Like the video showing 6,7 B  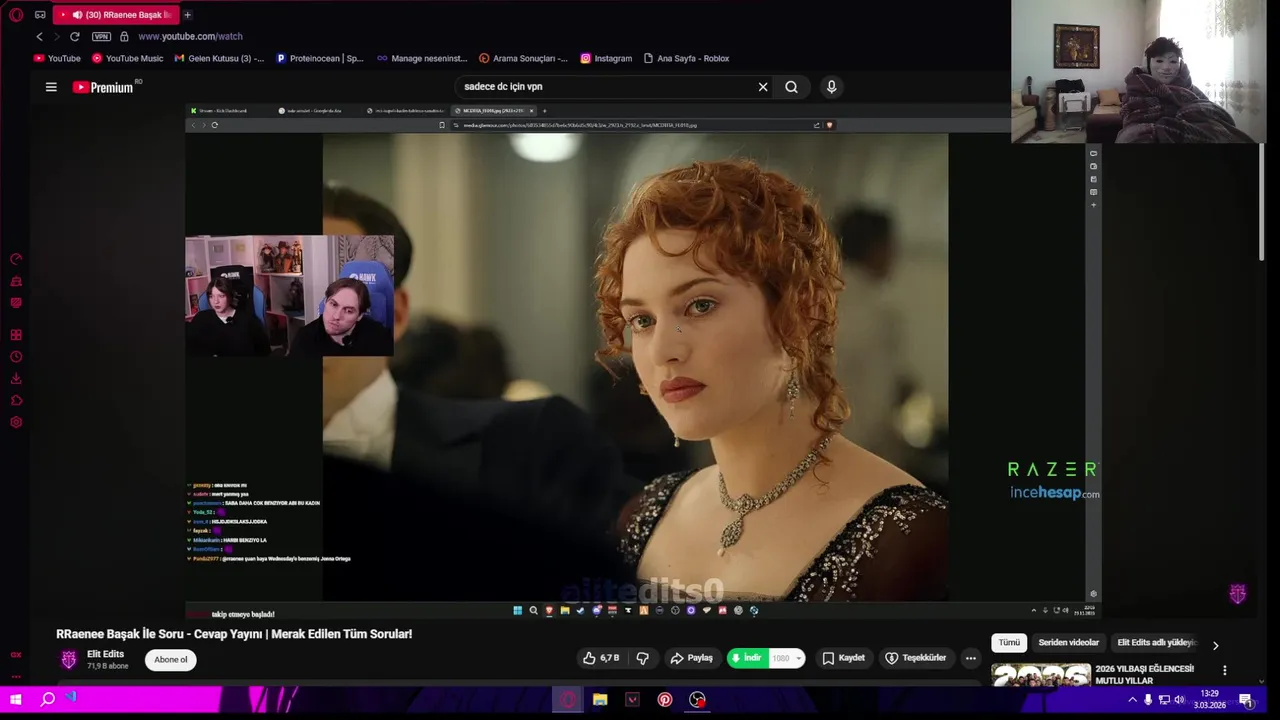pos(602,658)
